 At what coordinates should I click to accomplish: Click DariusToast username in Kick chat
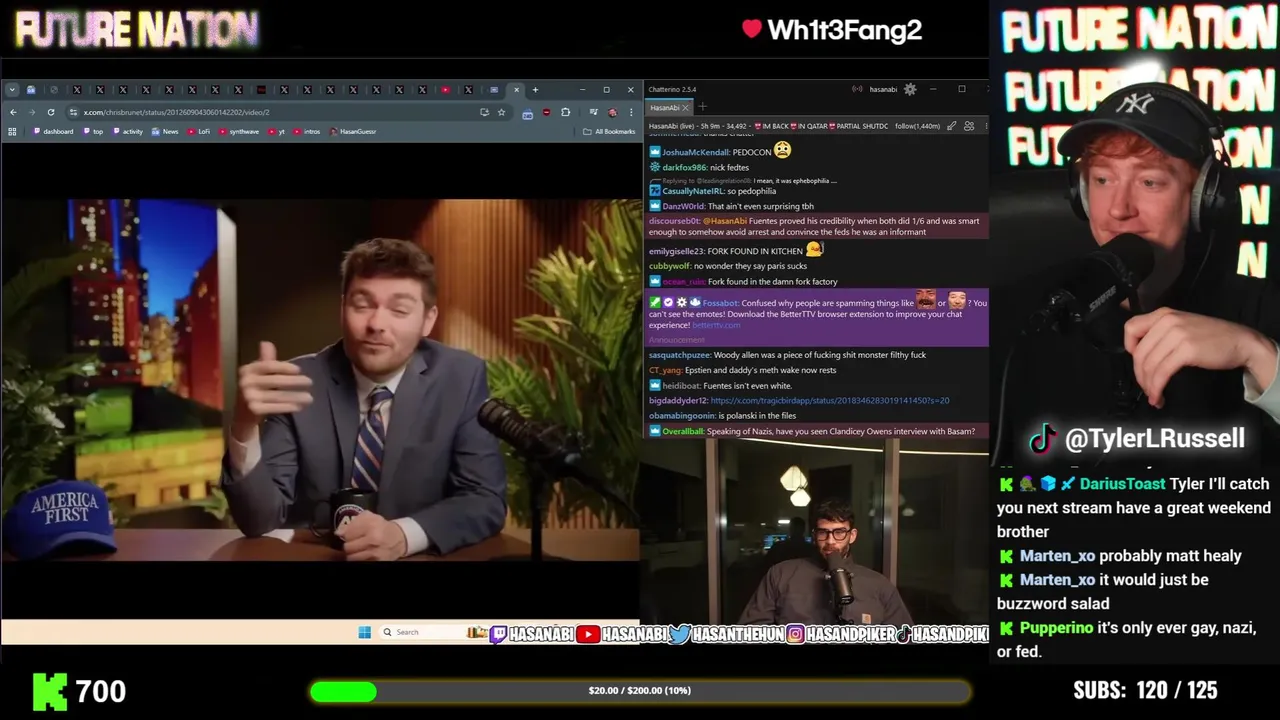pos(1123,484)
